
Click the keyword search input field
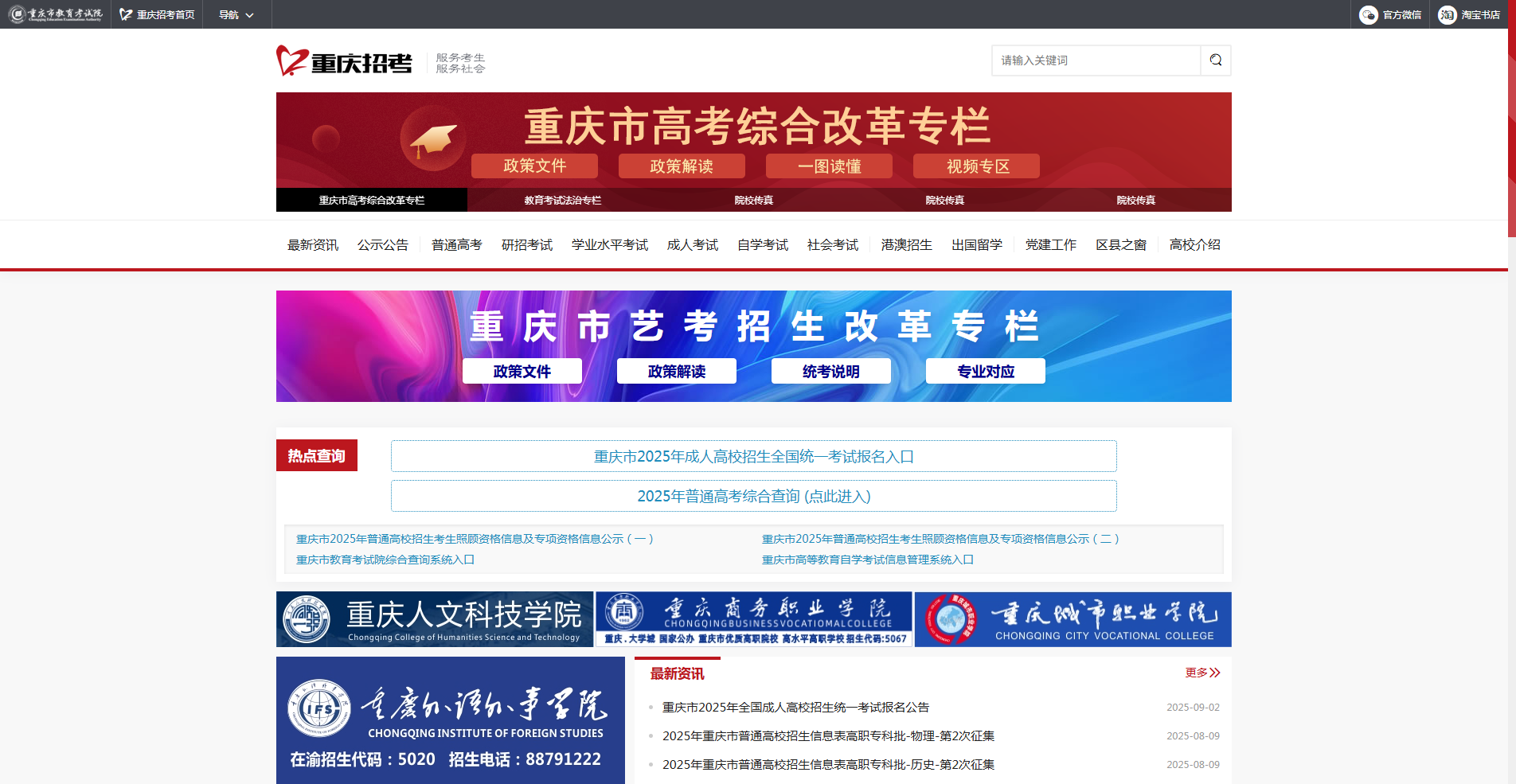pyautogui.click(x=1095, y=60)
